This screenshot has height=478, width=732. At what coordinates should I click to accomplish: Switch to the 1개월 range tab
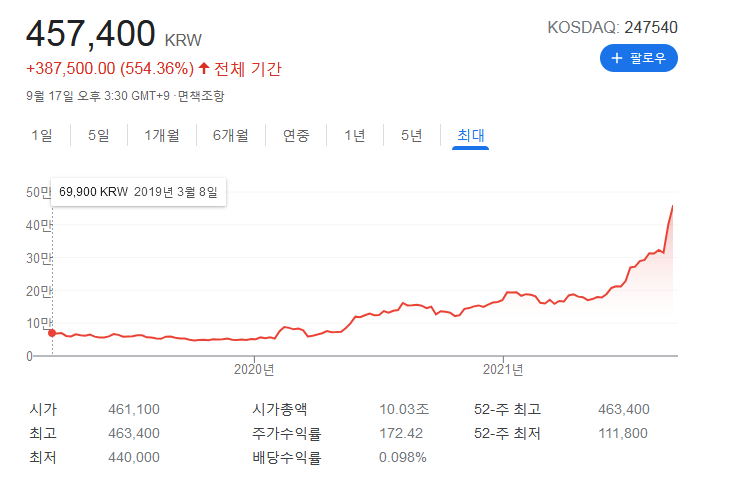click(x=161, y=135)
